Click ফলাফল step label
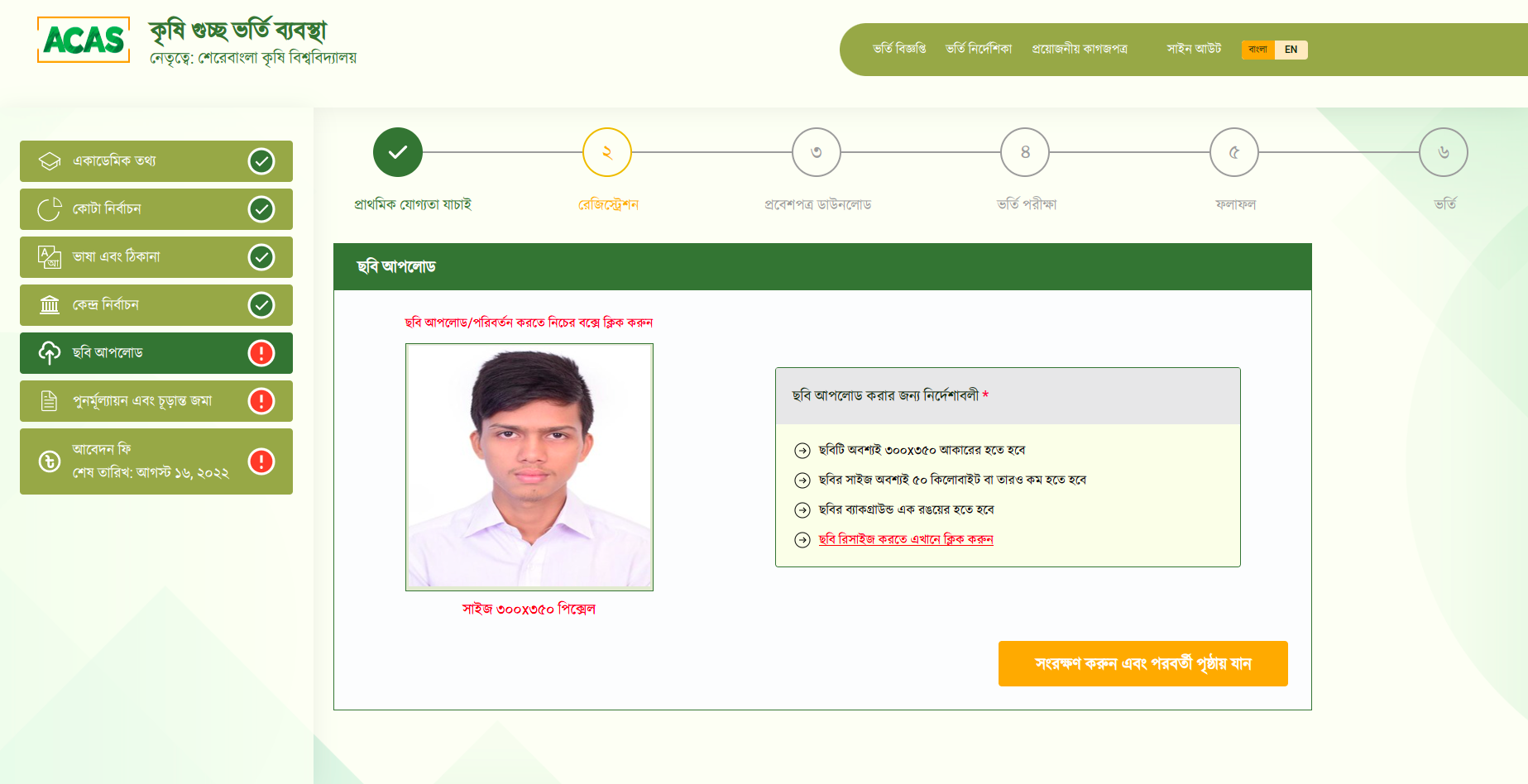Screen dimensions: 1528x784 (x=1235, y=204)
